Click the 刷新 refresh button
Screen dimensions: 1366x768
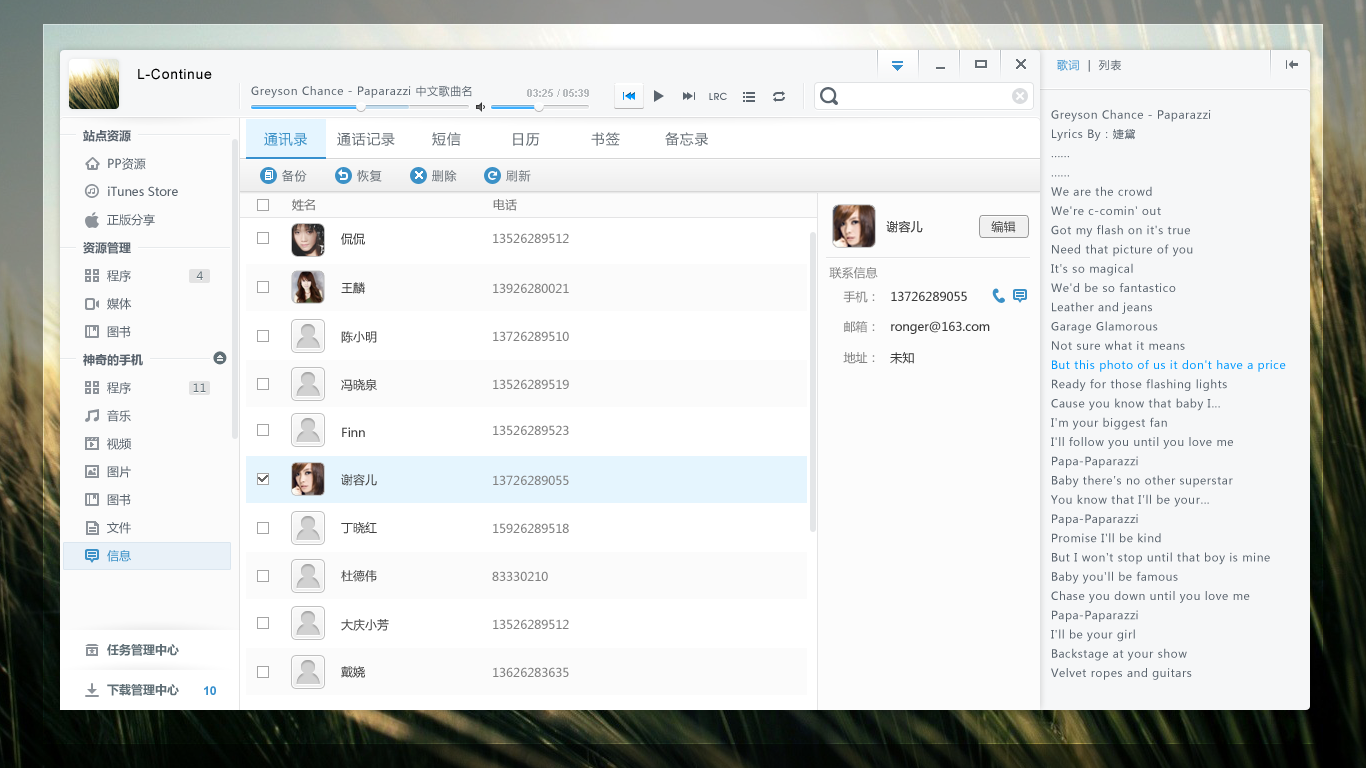[508, 176]
